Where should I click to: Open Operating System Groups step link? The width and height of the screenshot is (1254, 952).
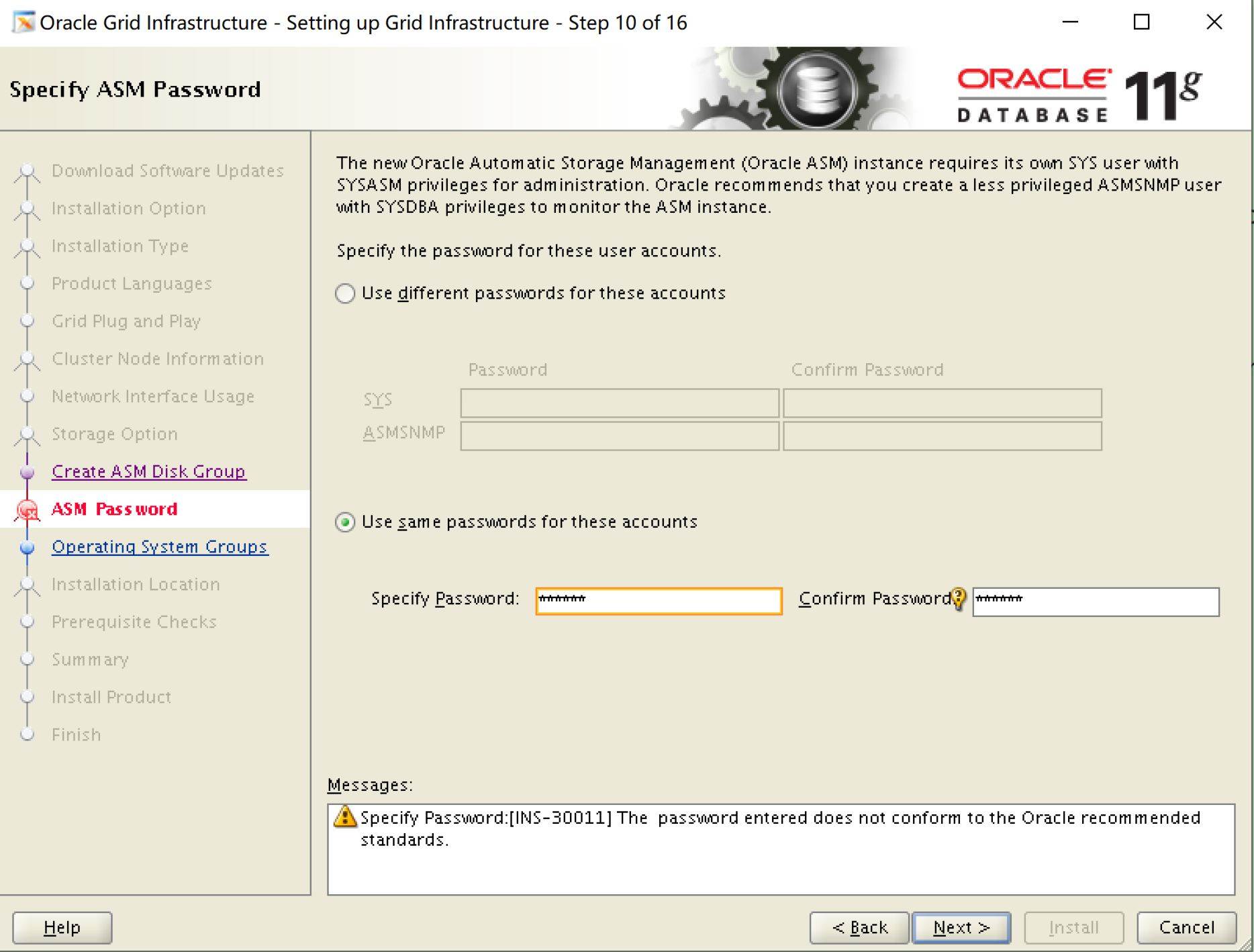point(160,546)
